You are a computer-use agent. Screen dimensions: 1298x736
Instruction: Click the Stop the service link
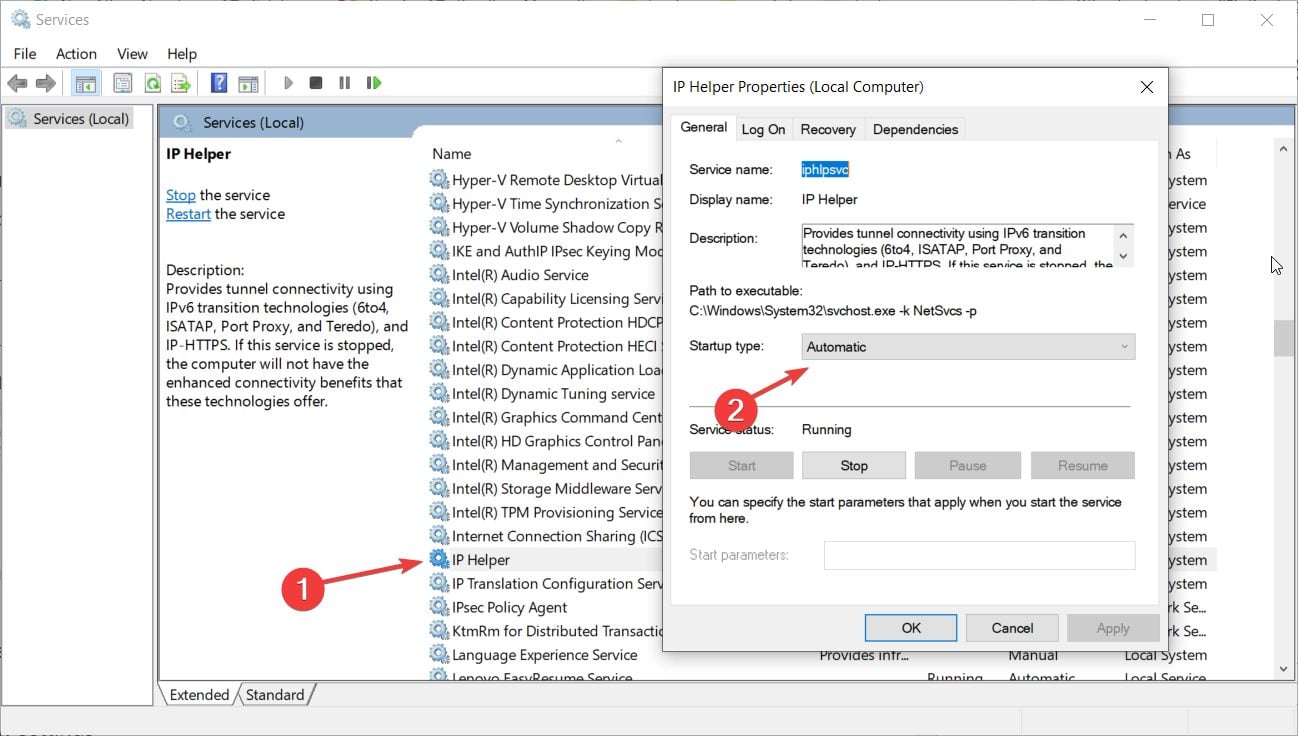[181, 195]
